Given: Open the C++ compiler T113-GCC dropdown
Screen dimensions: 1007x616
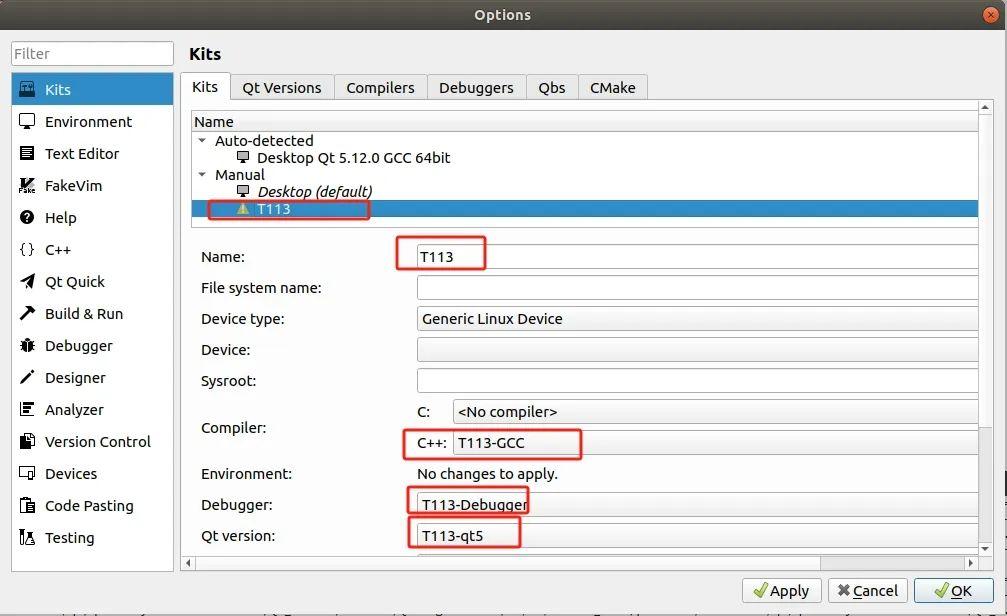Looking at the screenshot, I should pos(715,443).
